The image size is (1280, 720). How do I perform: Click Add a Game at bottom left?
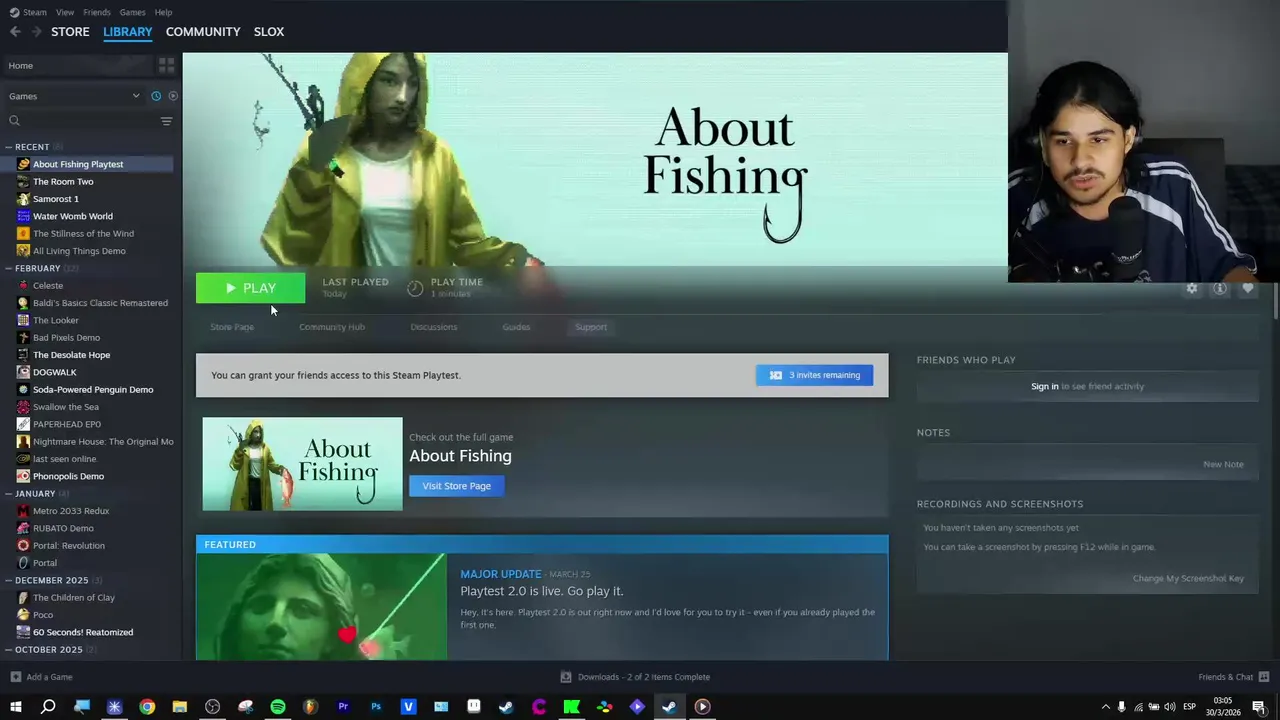(41, 677)
